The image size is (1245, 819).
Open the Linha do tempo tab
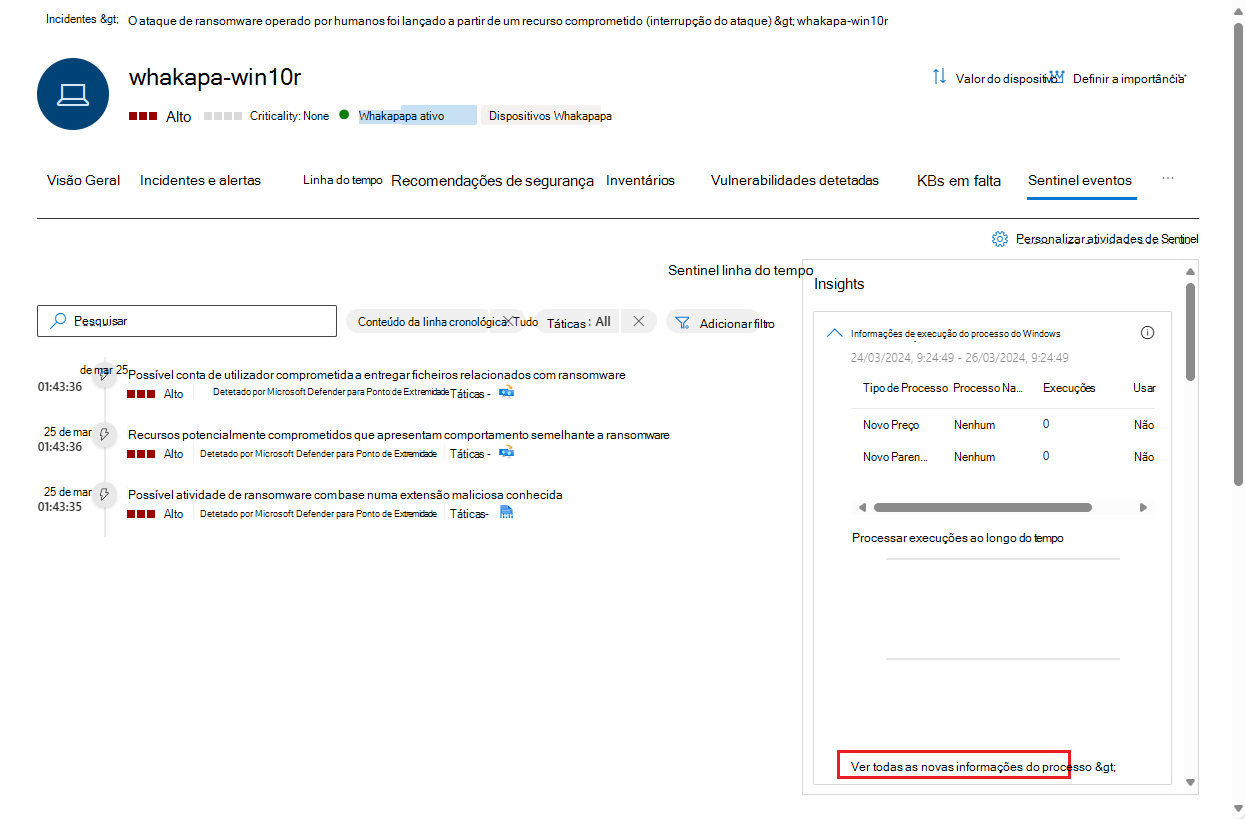pyautogui.click(x=343, y=181)
